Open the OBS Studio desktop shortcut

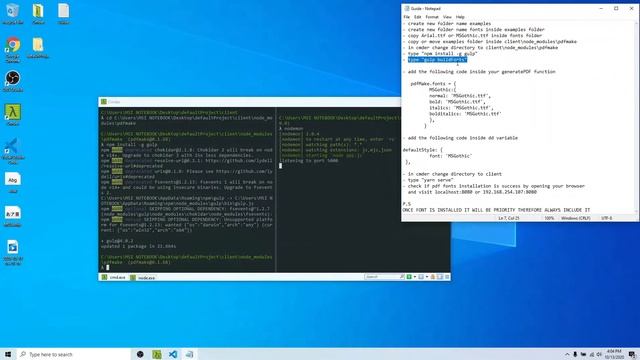pos(13,80)
